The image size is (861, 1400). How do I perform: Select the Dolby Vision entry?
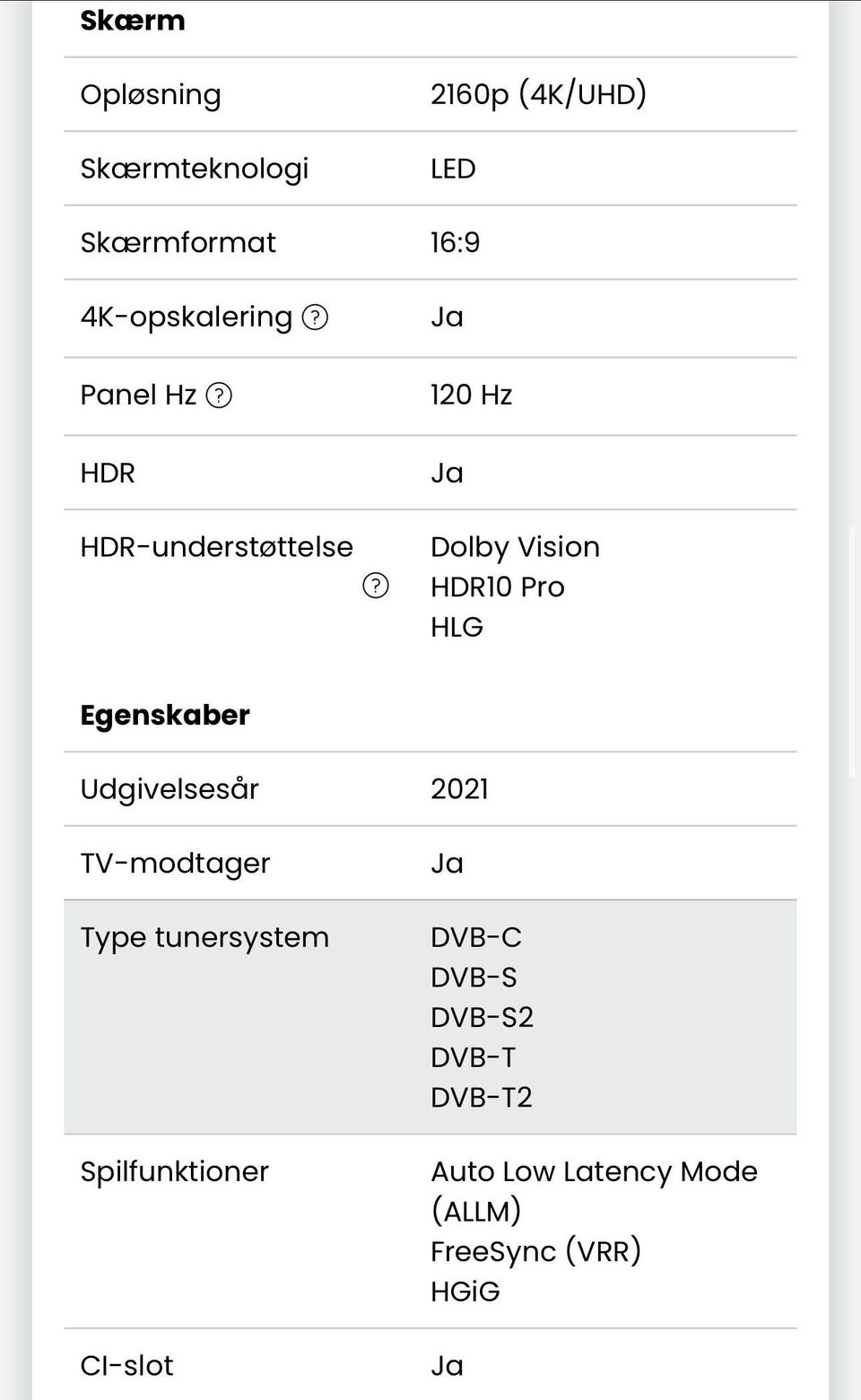515,547
